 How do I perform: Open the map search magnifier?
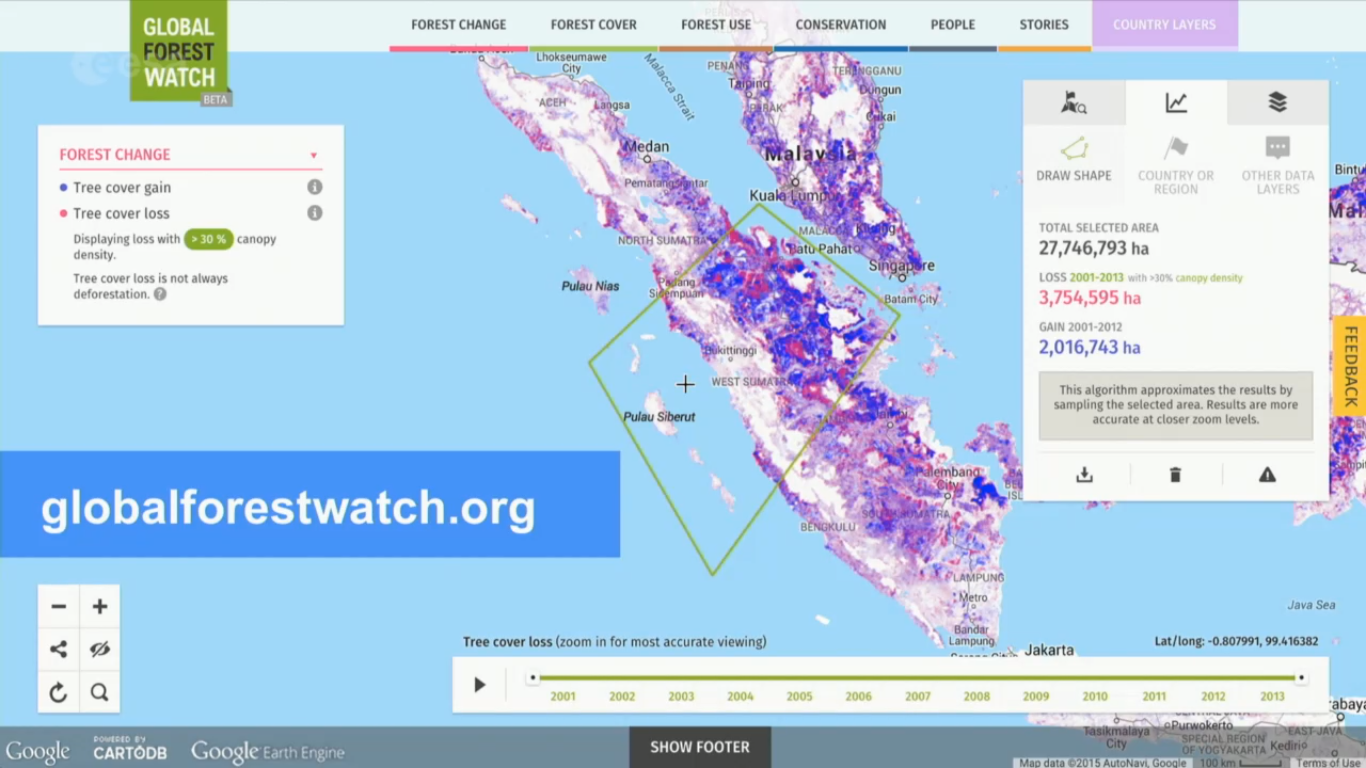(100, 692)
